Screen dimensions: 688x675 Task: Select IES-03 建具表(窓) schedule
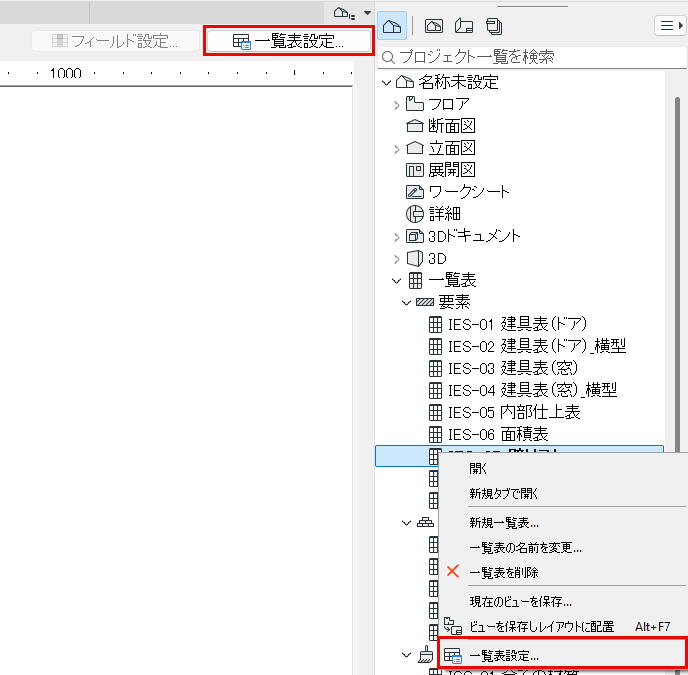(x=513, y=368)
